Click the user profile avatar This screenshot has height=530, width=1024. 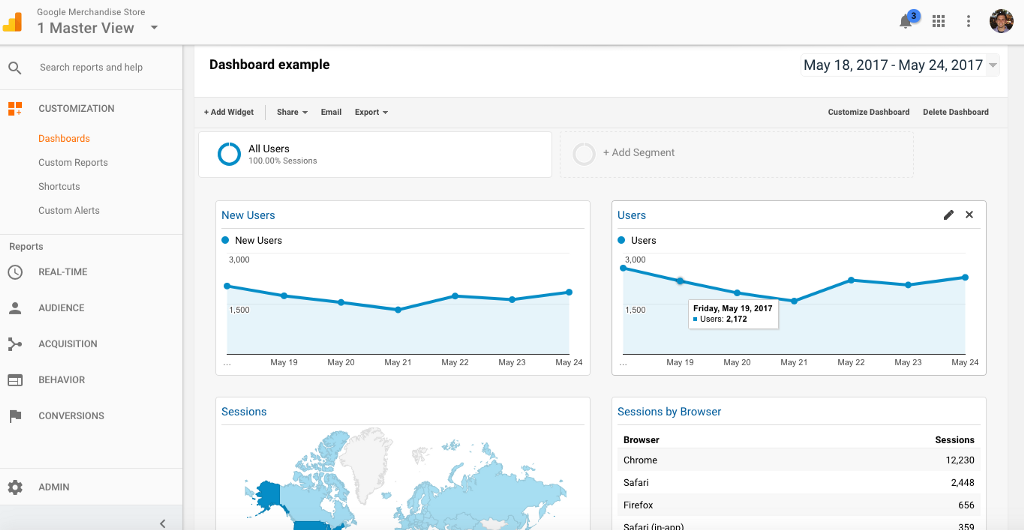pos(1001,21)
